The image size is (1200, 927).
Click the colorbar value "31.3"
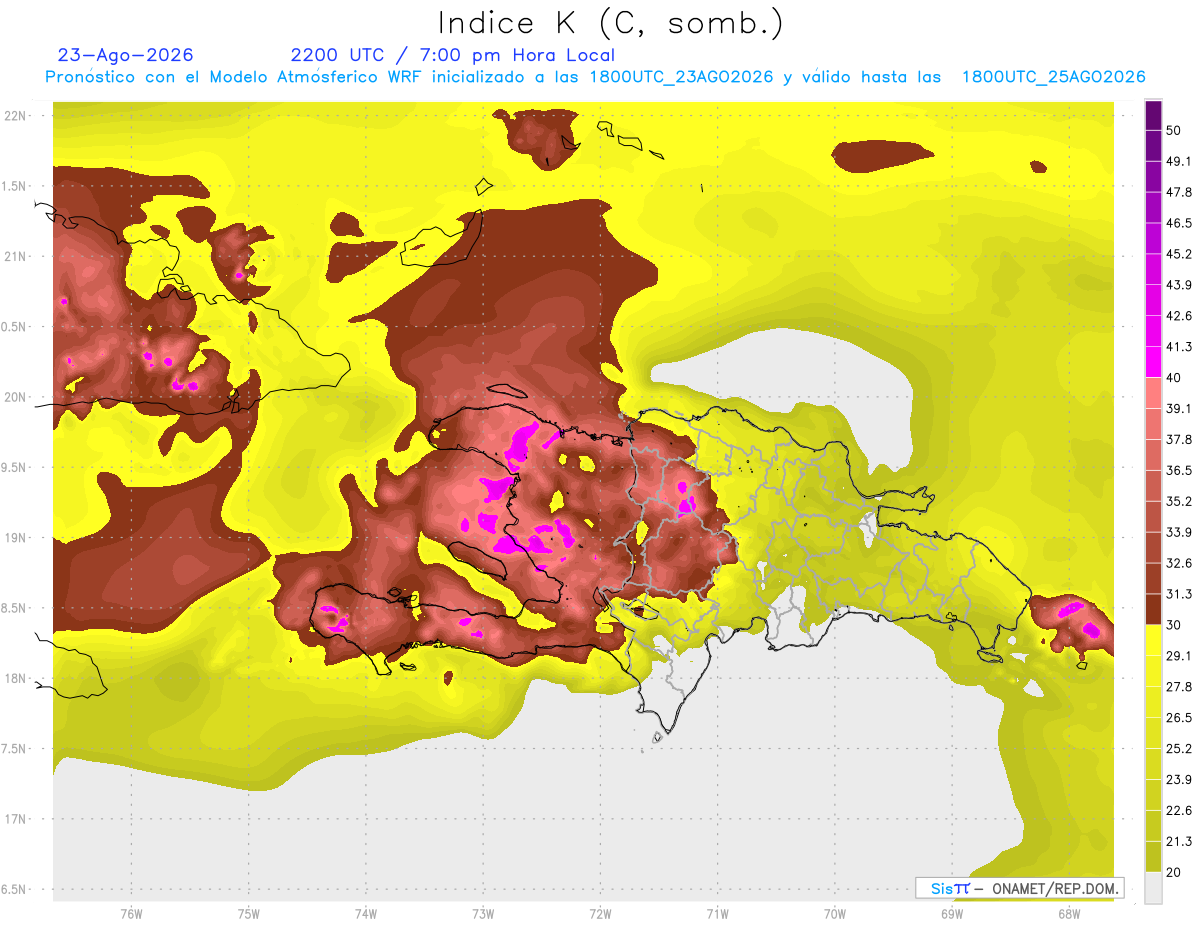coord(1179,594)
